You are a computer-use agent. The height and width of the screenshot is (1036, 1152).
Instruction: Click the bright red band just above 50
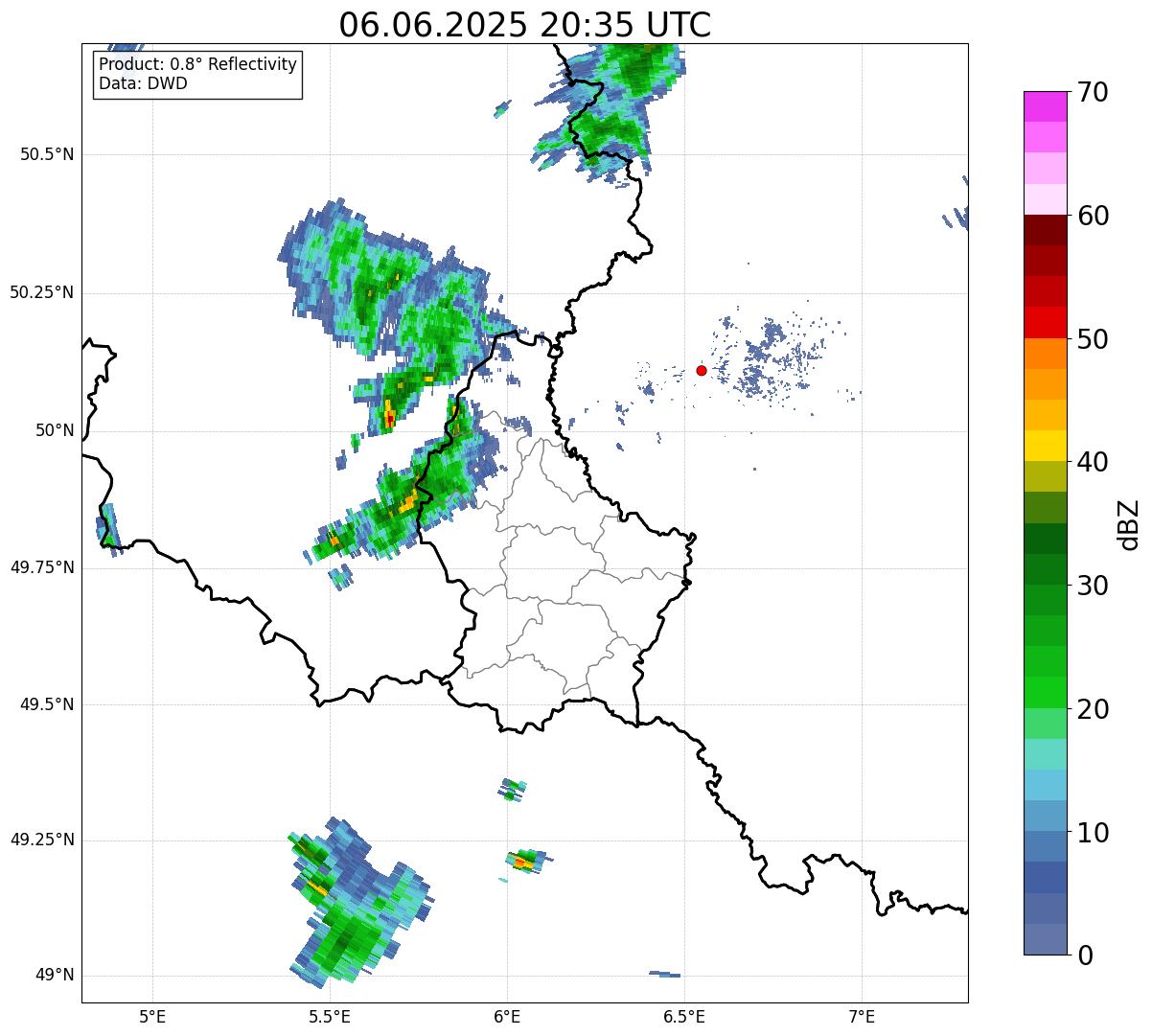click(x=1045, y=323)
